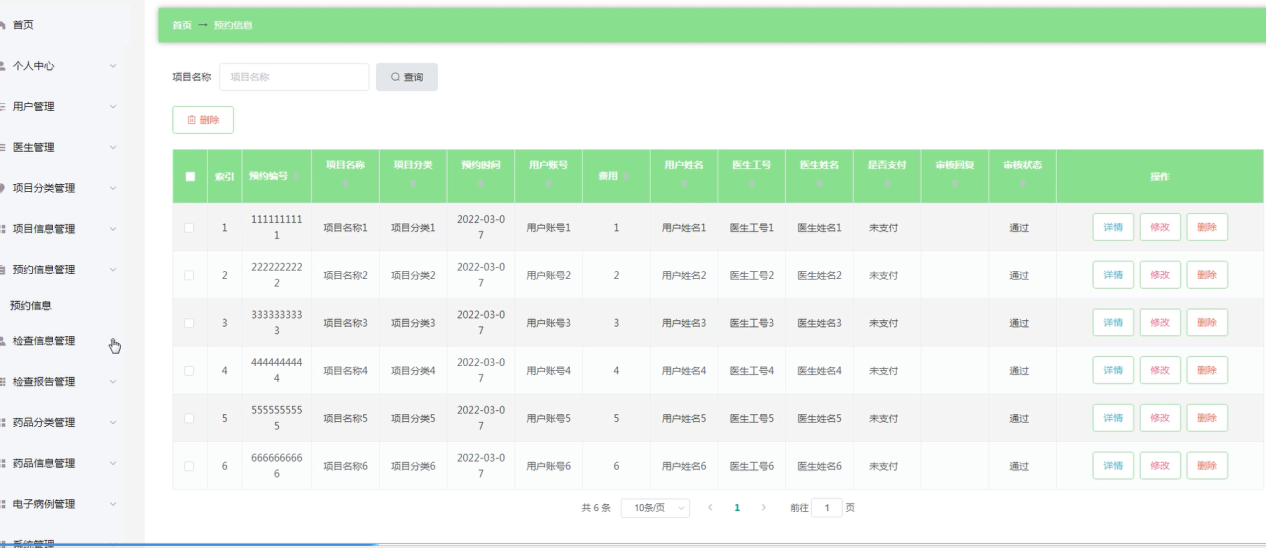Click the 用户姓名6 cell
Screen dimensions: 1266x548
pos(684,467)
